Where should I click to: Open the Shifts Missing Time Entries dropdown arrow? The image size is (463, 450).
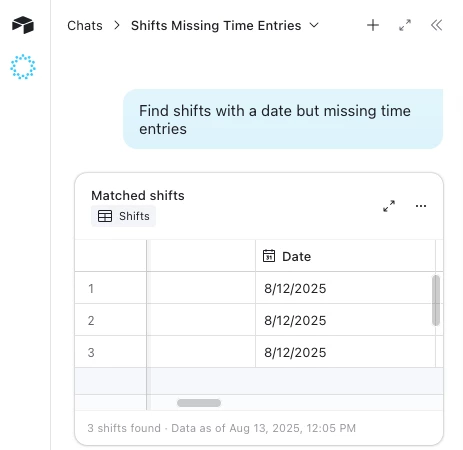[314, 25]
